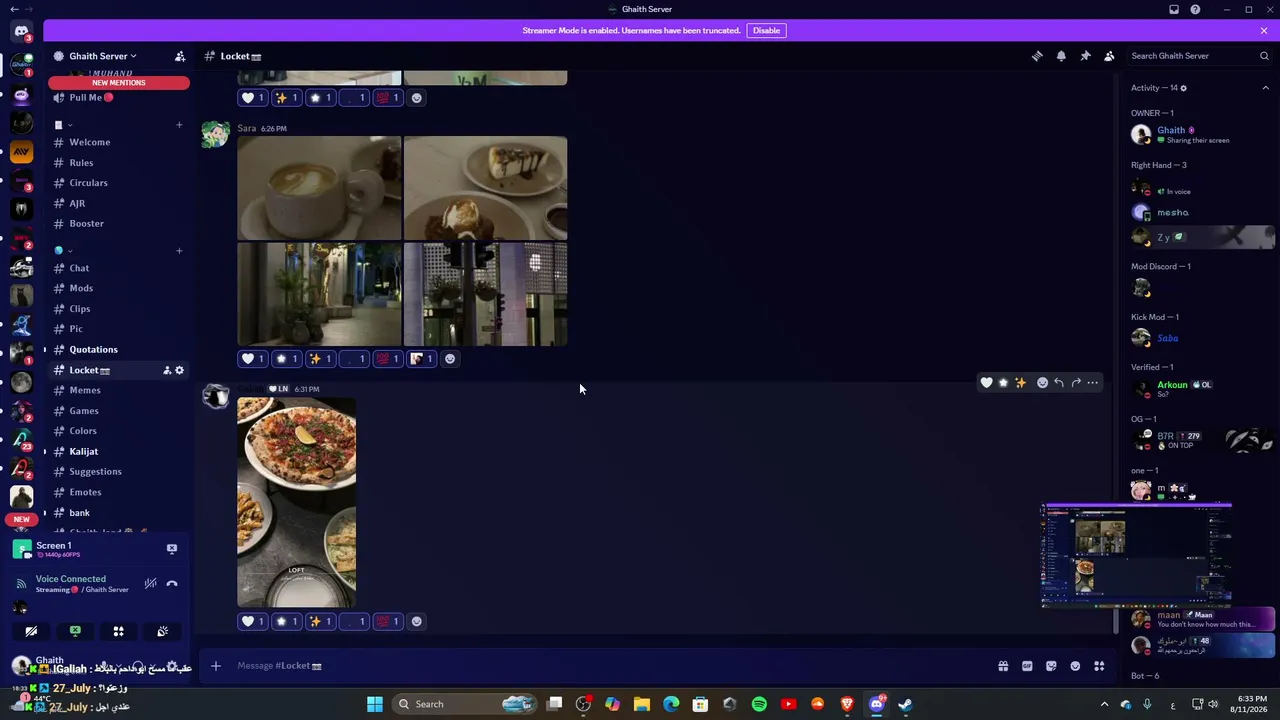Image resolution: width=1280 pixels, height=720 pixels.
Task: Disconnect from the voice channel
Action: (172, 583)
